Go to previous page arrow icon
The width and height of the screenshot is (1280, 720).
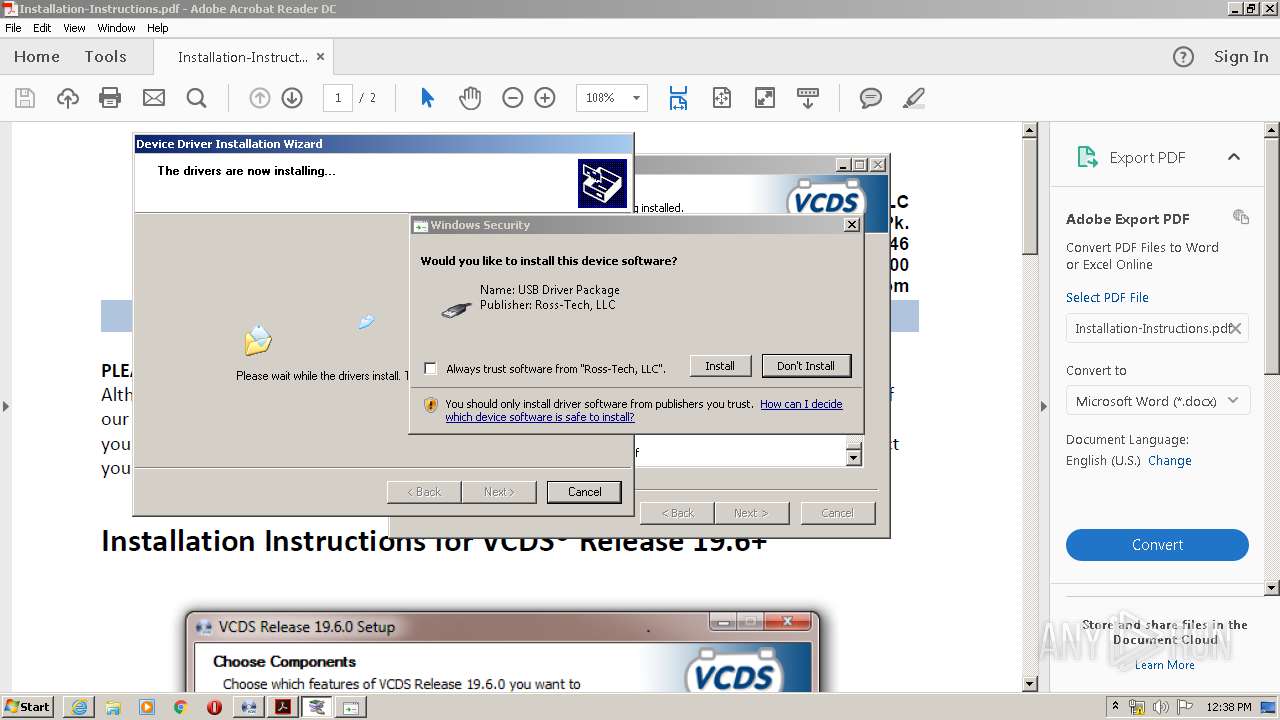260,98
